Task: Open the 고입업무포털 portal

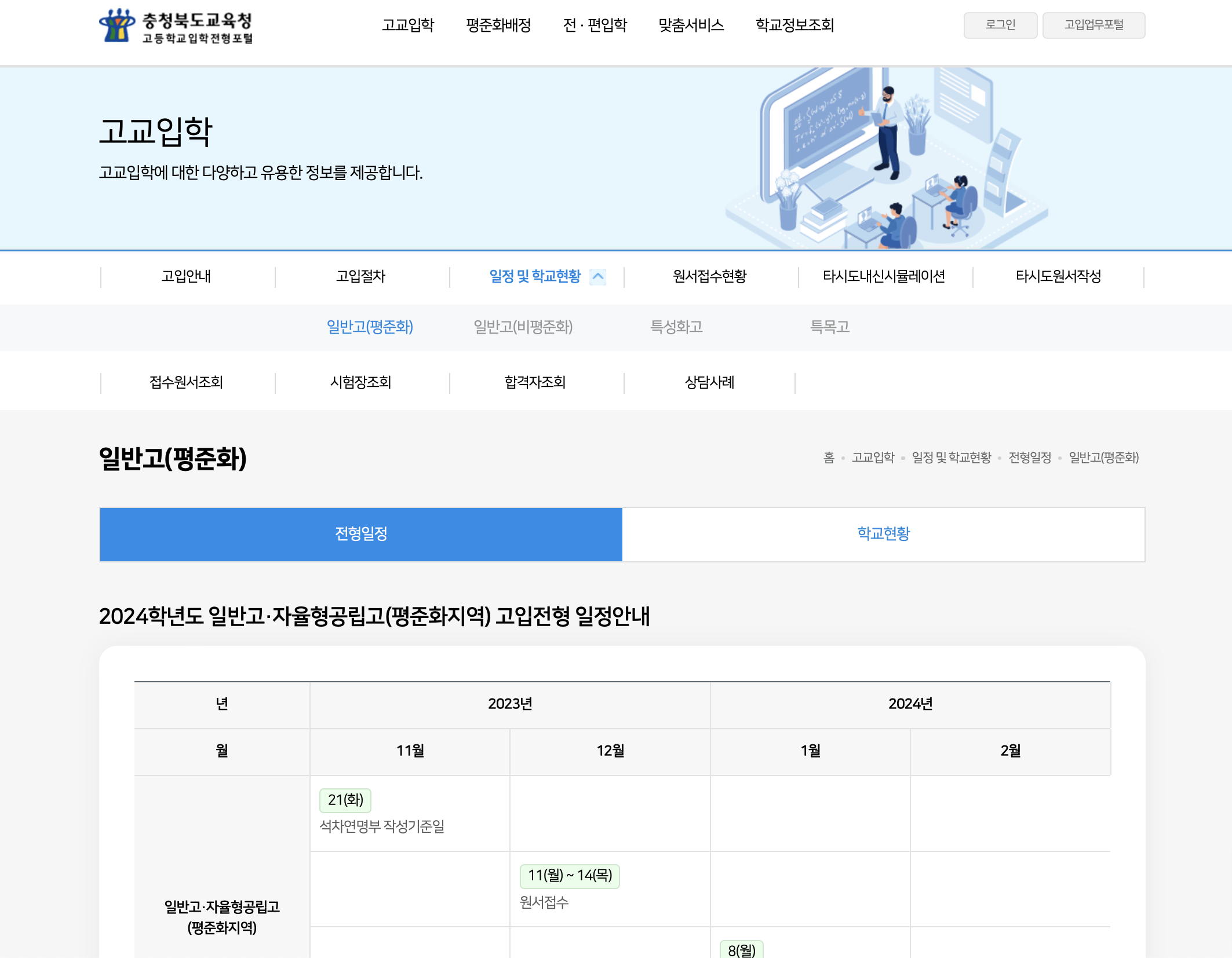Action: tap(1094, 25)
